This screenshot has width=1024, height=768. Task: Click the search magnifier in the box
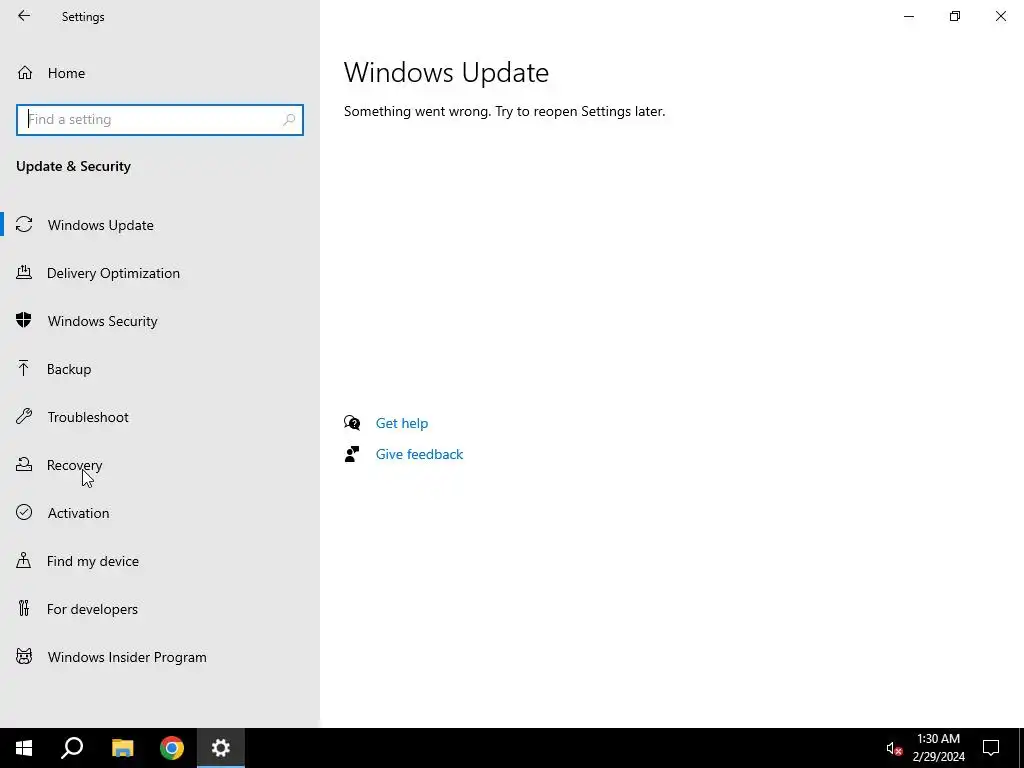point(289,120)
